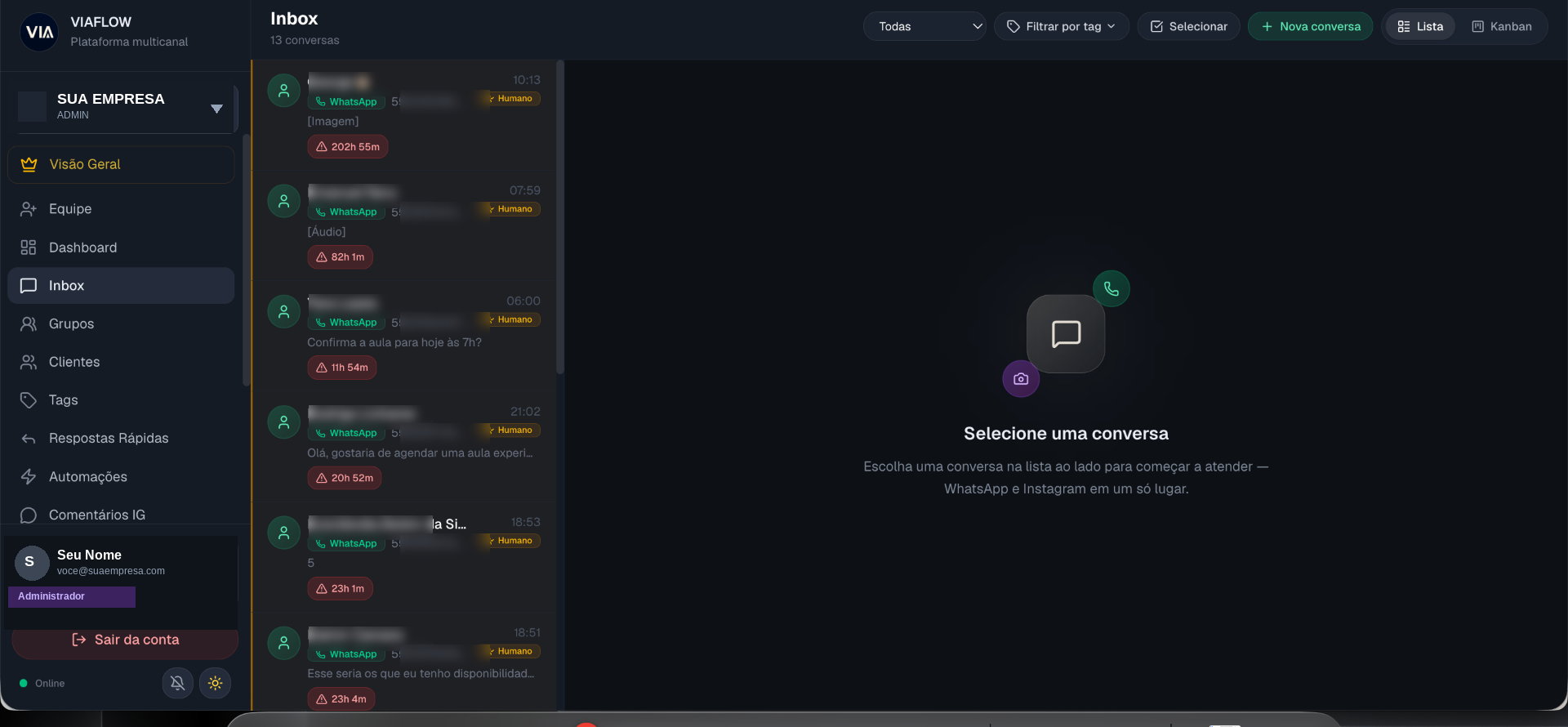Click the Inbox message icon in sidebar
The image size is (1568, 727).
[x=29, y=286]
